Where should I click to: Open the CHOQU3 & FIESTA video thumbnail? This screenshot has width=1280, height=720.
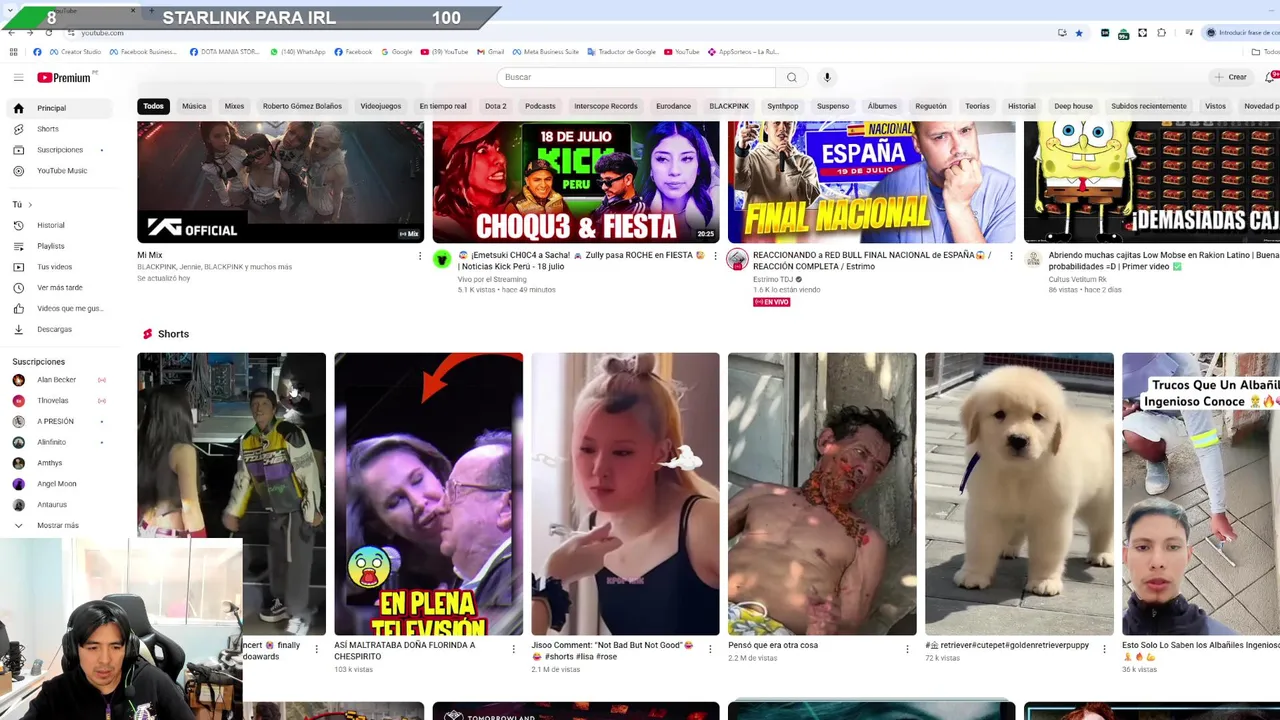(x=576, y=182)
